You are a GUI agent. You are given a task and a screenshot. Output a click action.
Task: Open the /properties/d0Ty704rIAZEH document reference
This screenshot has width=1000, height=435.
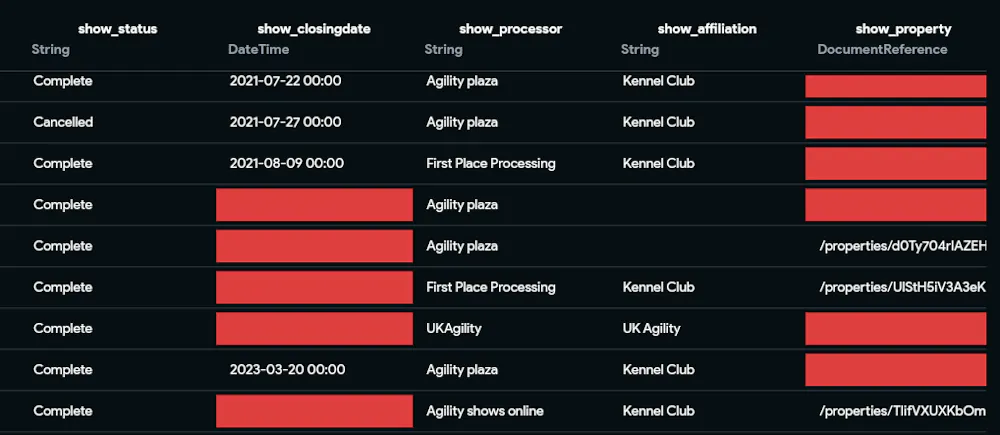[x=903, y=246]
